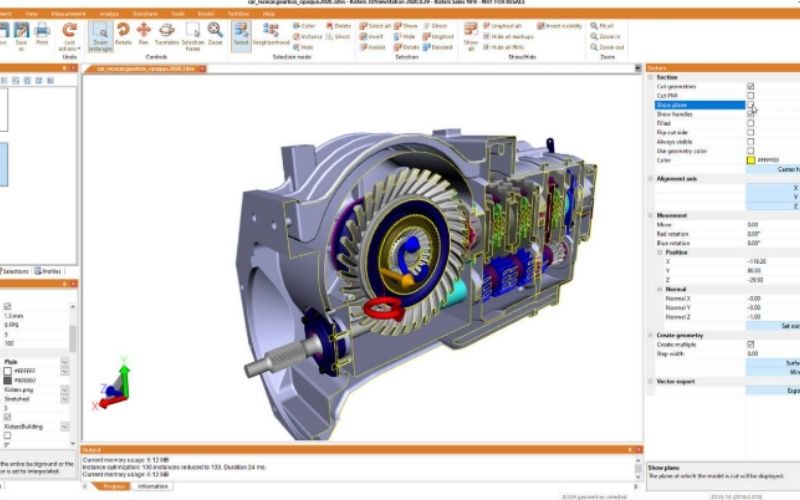800x500 pixels.
Task: Enable the Flip cut side checkbox
Action: (x=751, y=132)
